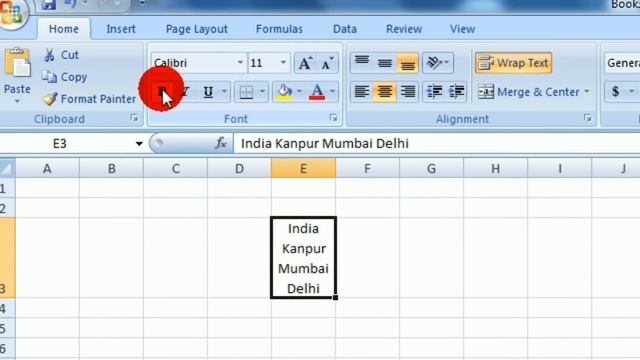Click the Save icon in quick access toolbar
Viewport: 640px width, 360px height.
coord(49,4)
